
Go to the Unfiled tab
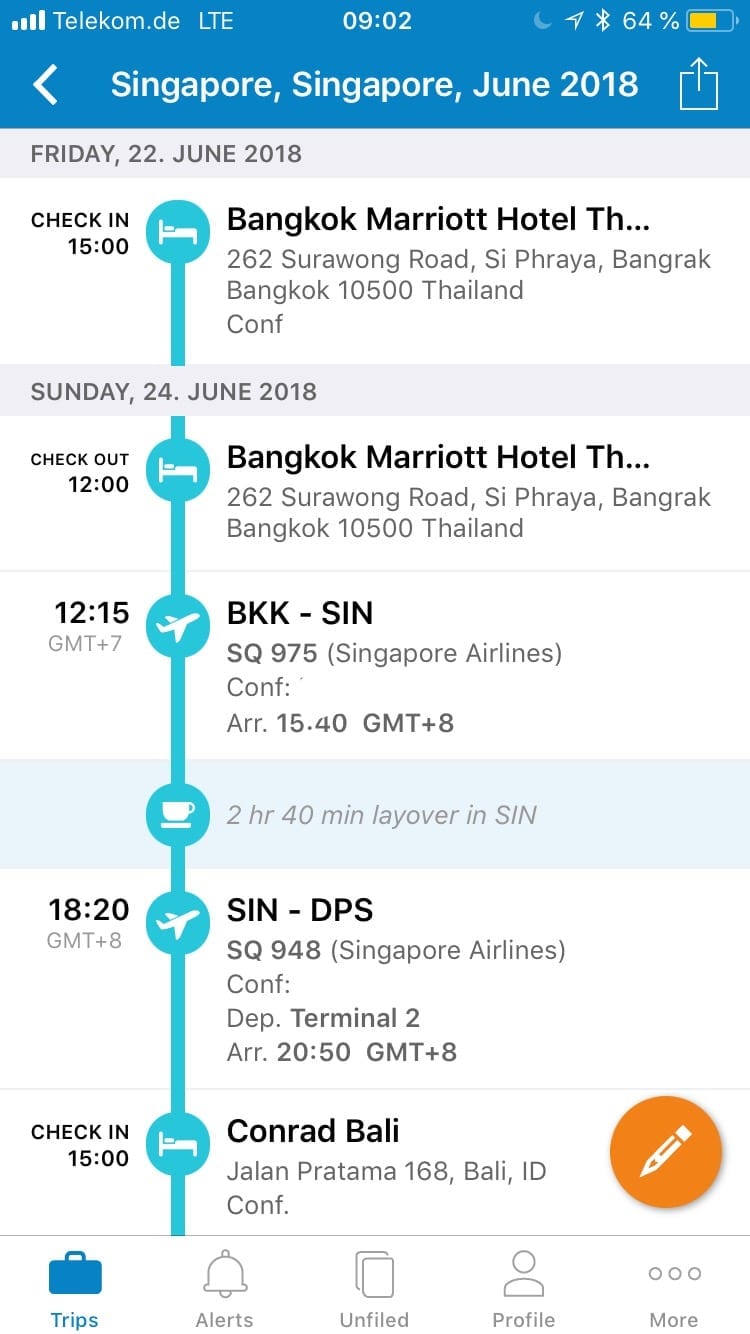click(374, 1288)
